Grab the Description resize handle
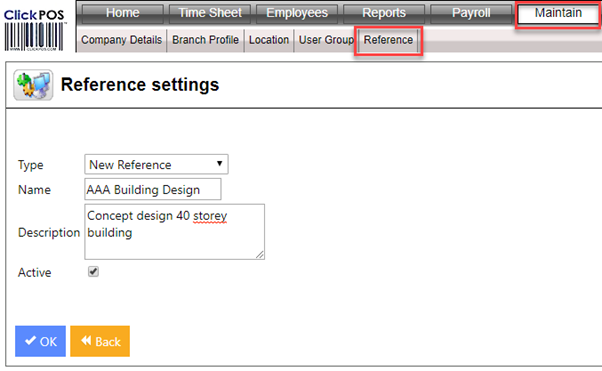602x371 pixels. (x=260, y=255)
